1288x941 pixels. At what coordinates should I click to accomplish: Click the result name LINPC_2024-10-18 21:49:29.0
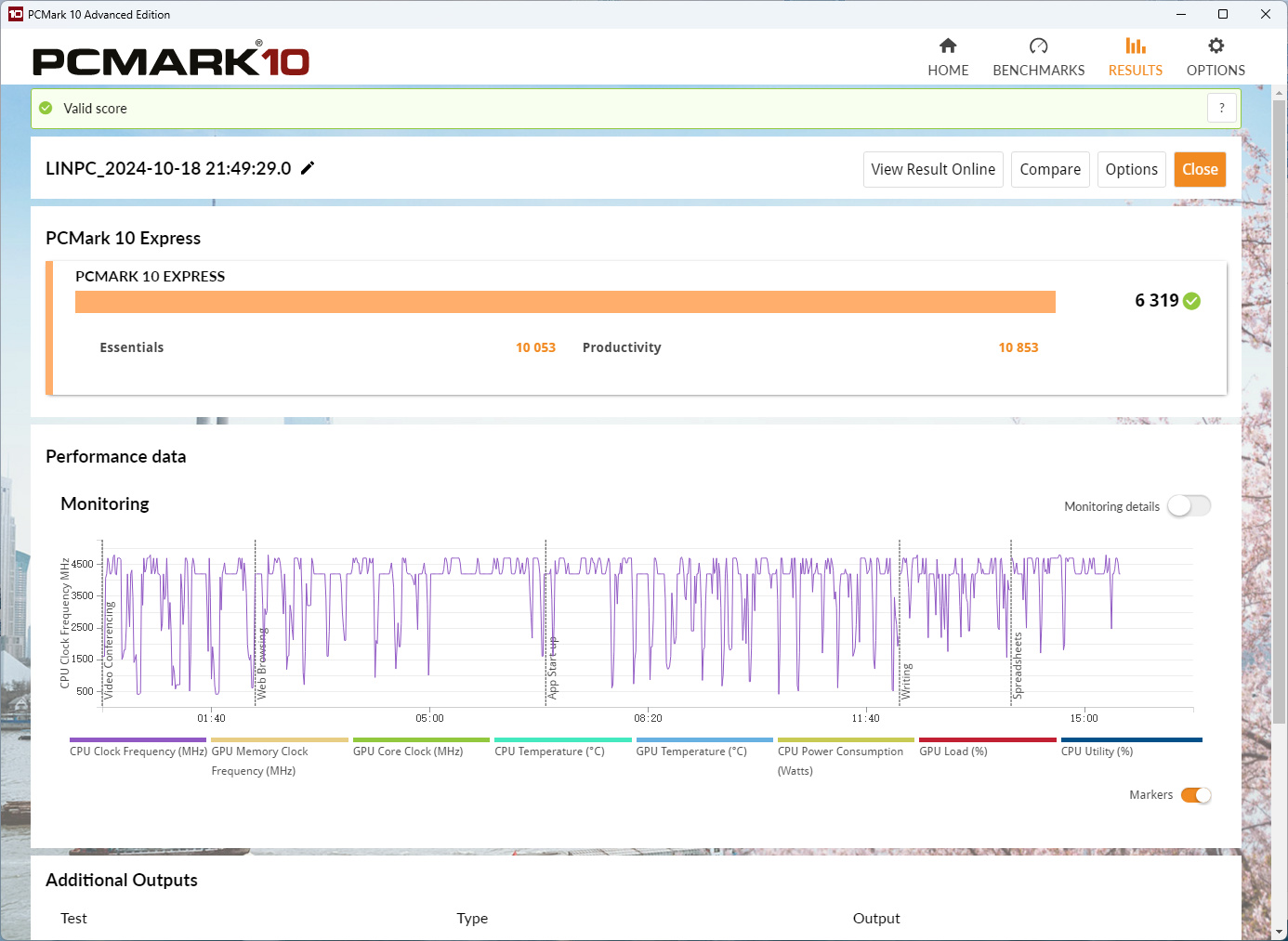click(168, 168)
